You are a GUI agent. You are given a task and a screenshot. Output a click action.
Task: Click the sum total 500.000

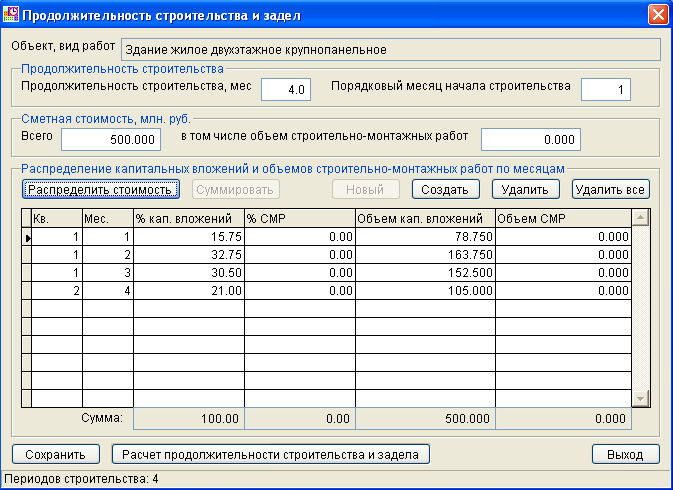(x=425, y=419)
